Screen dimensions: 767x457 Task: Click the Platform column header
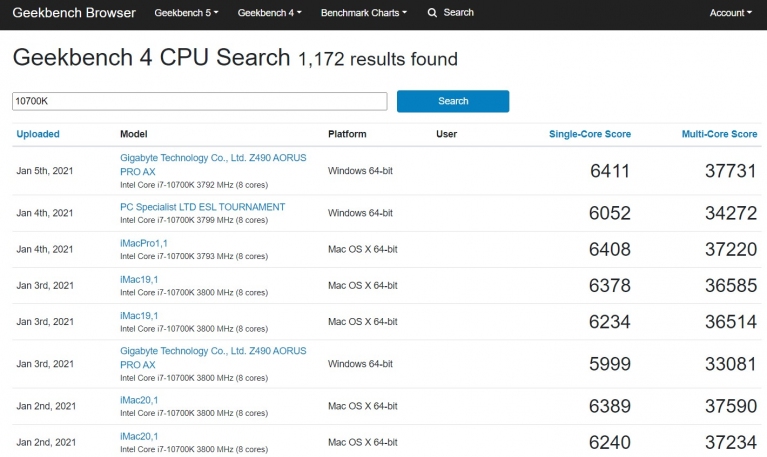coord(347,134)
